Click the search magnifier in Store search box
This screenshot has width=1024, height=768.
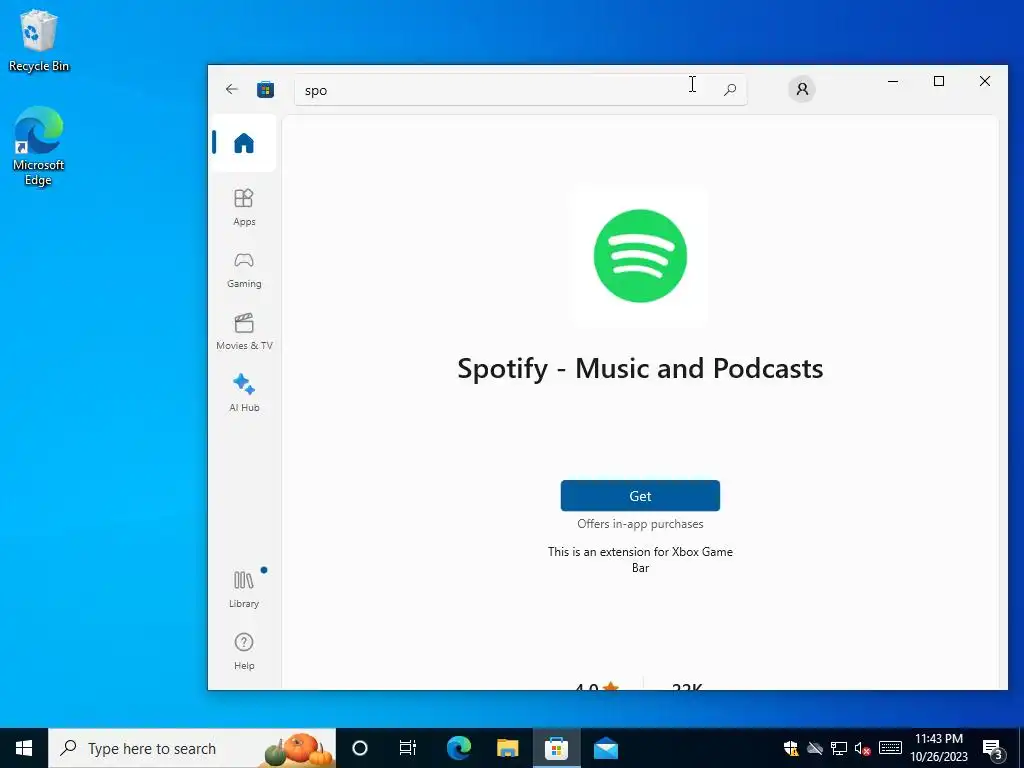729,89
